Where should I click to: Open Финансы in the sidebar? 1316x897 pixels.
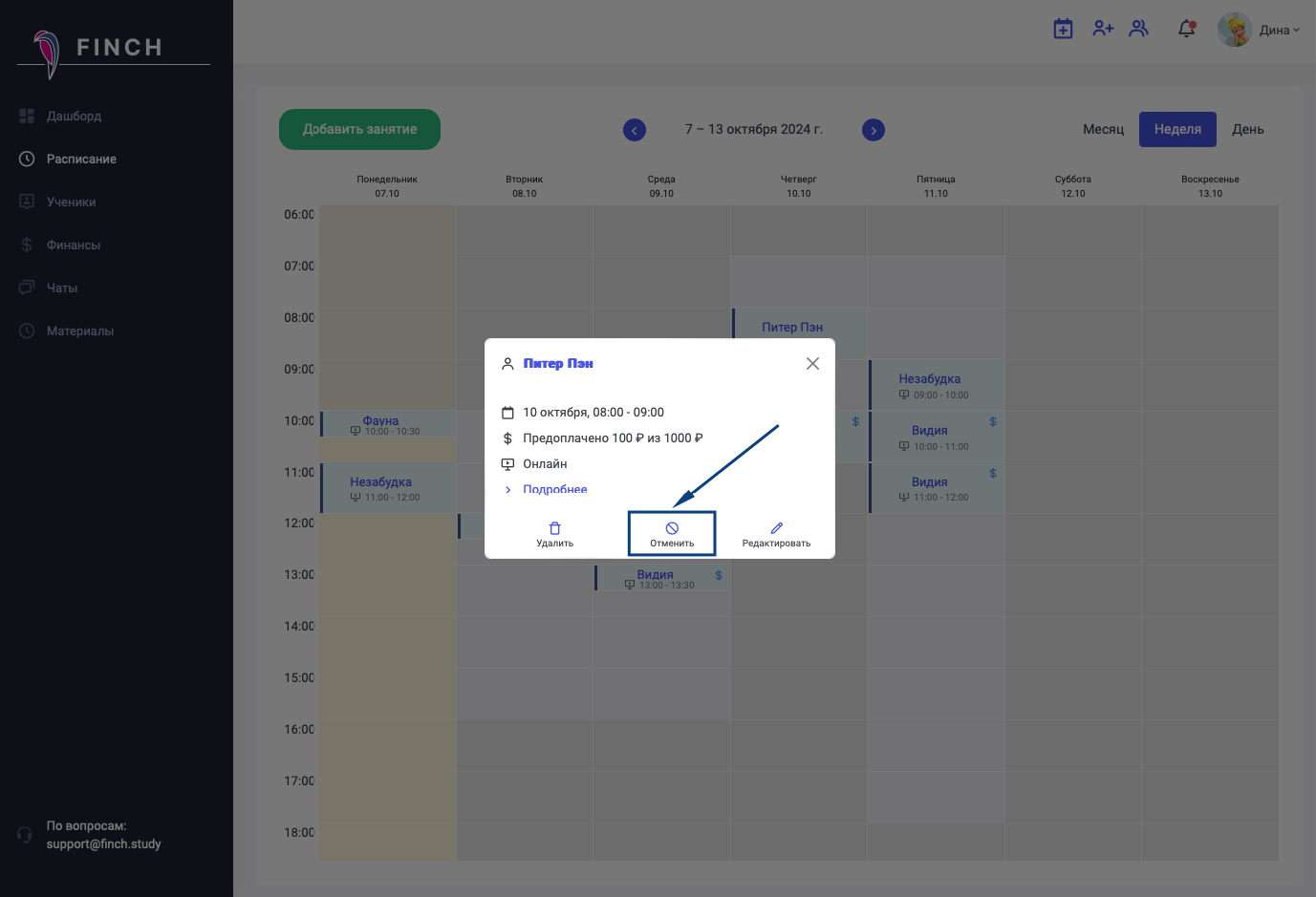pyautogui.click(x=74, y=246)
